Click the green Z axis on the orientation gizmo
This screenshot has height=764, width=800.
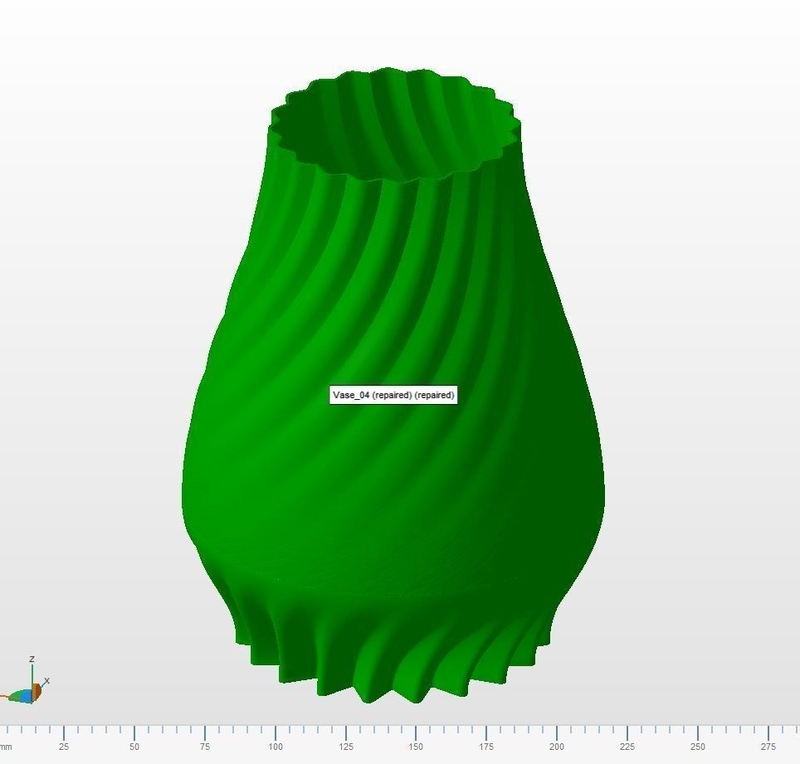pyautogui.click(x=33, y=672)
